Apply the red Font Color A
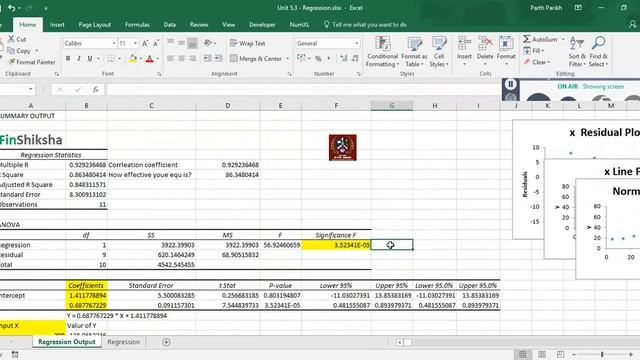640x360 pixels. tap(149, 59)
